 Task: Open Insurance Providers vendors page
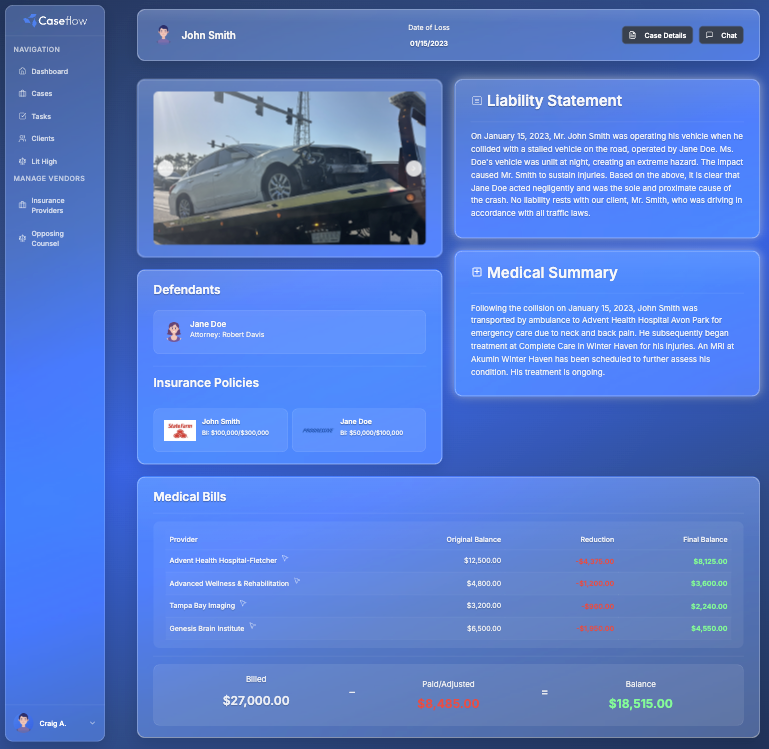click(x=48, y=206)
